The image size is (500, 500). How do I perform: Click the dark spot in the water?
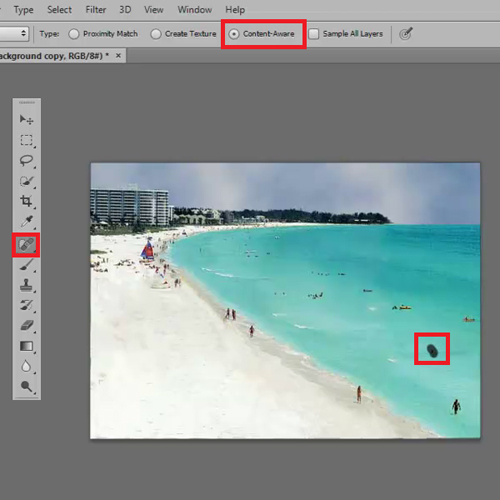tap(432, 351)
